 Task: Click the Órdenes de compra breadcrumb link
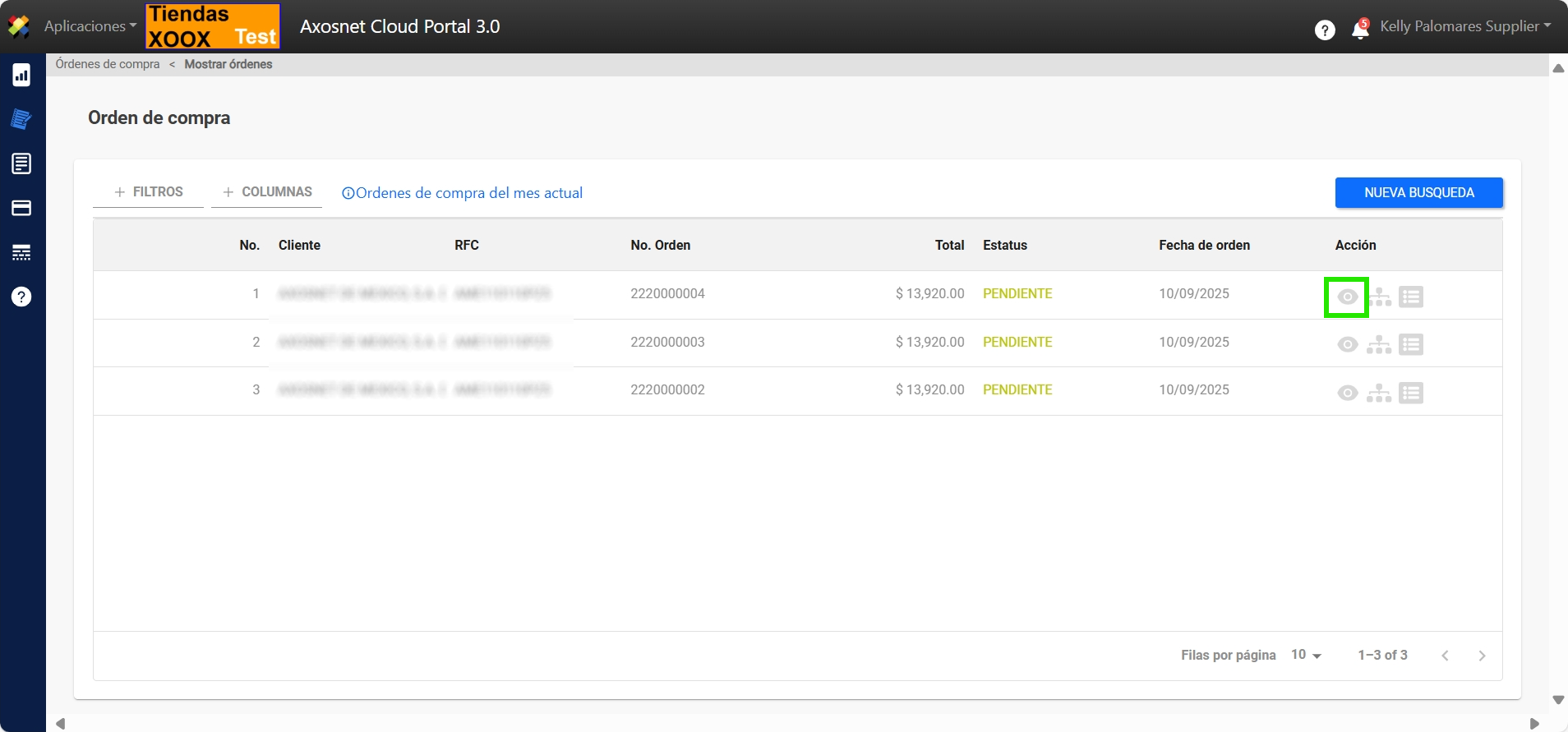click(x=108, y=64)
